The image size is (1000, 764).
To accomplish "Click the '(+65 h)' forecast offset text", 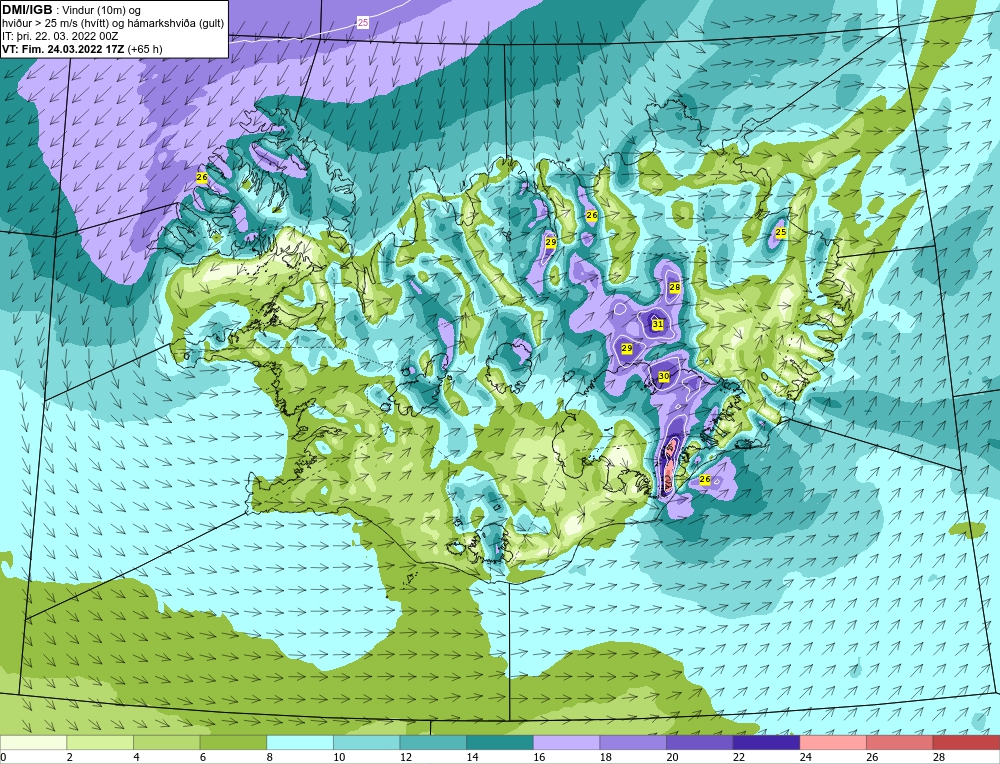I will [x=145, y=49].
